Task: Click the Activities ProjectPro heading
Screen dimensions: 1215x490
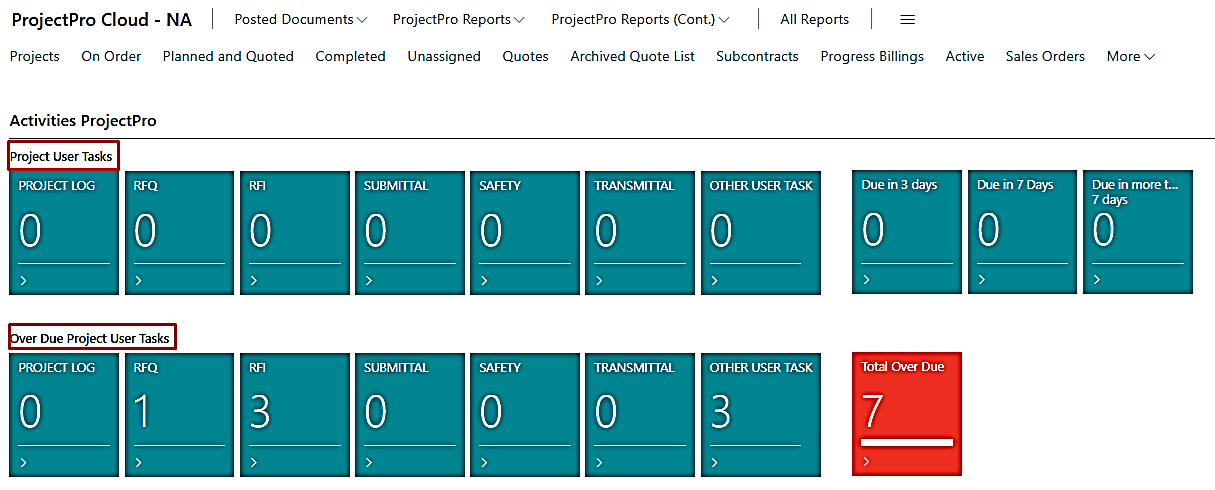Action: [x=83, y=121]
